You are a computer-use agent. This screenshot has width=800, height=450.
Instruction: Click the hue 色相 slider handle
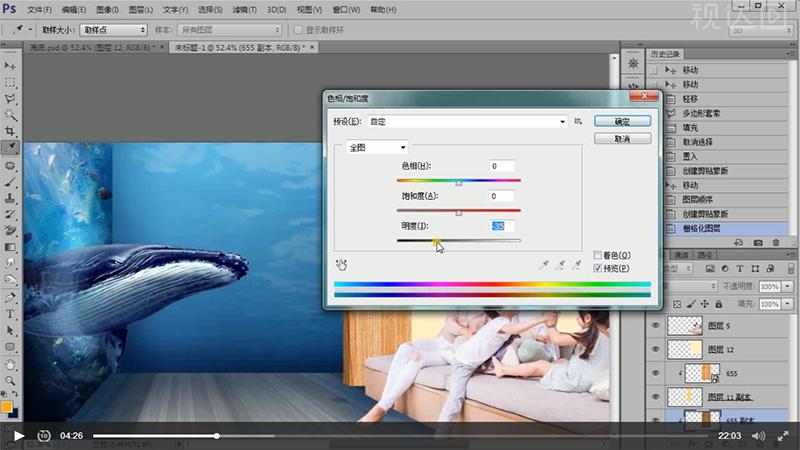click(x=459, y=182)
